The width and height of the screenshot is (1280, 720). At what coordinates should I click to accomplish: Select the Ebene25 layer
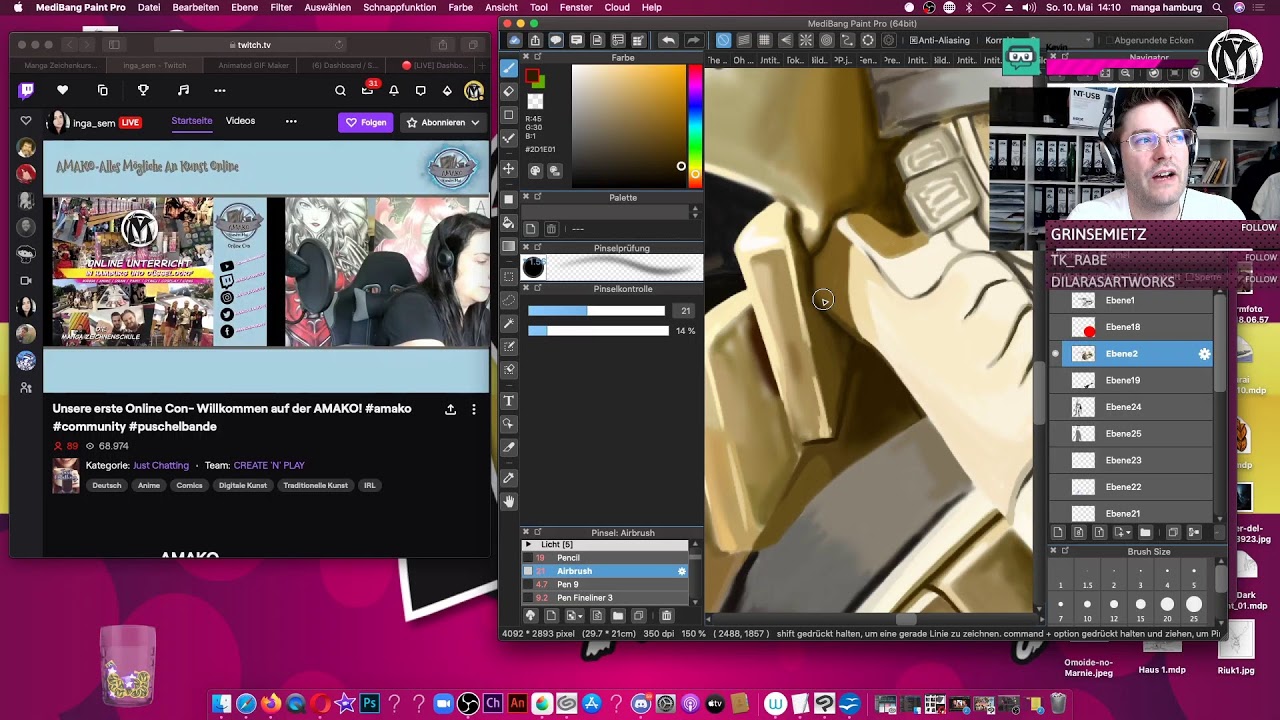point(1131,434)
